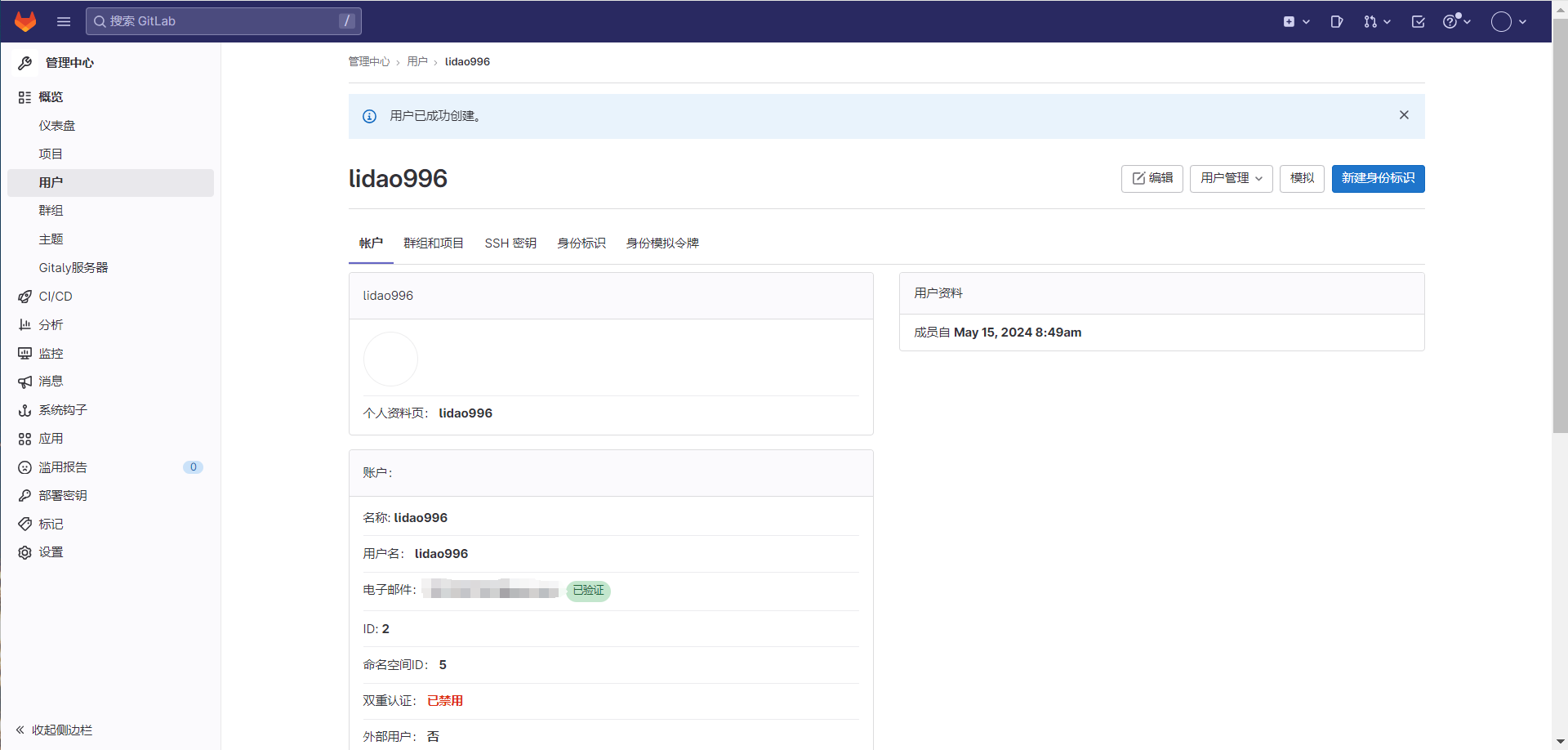Screen dimensions: 1568x750
Task: Switch to the 身份标识 tab
Action: click(x=581, y=243)
